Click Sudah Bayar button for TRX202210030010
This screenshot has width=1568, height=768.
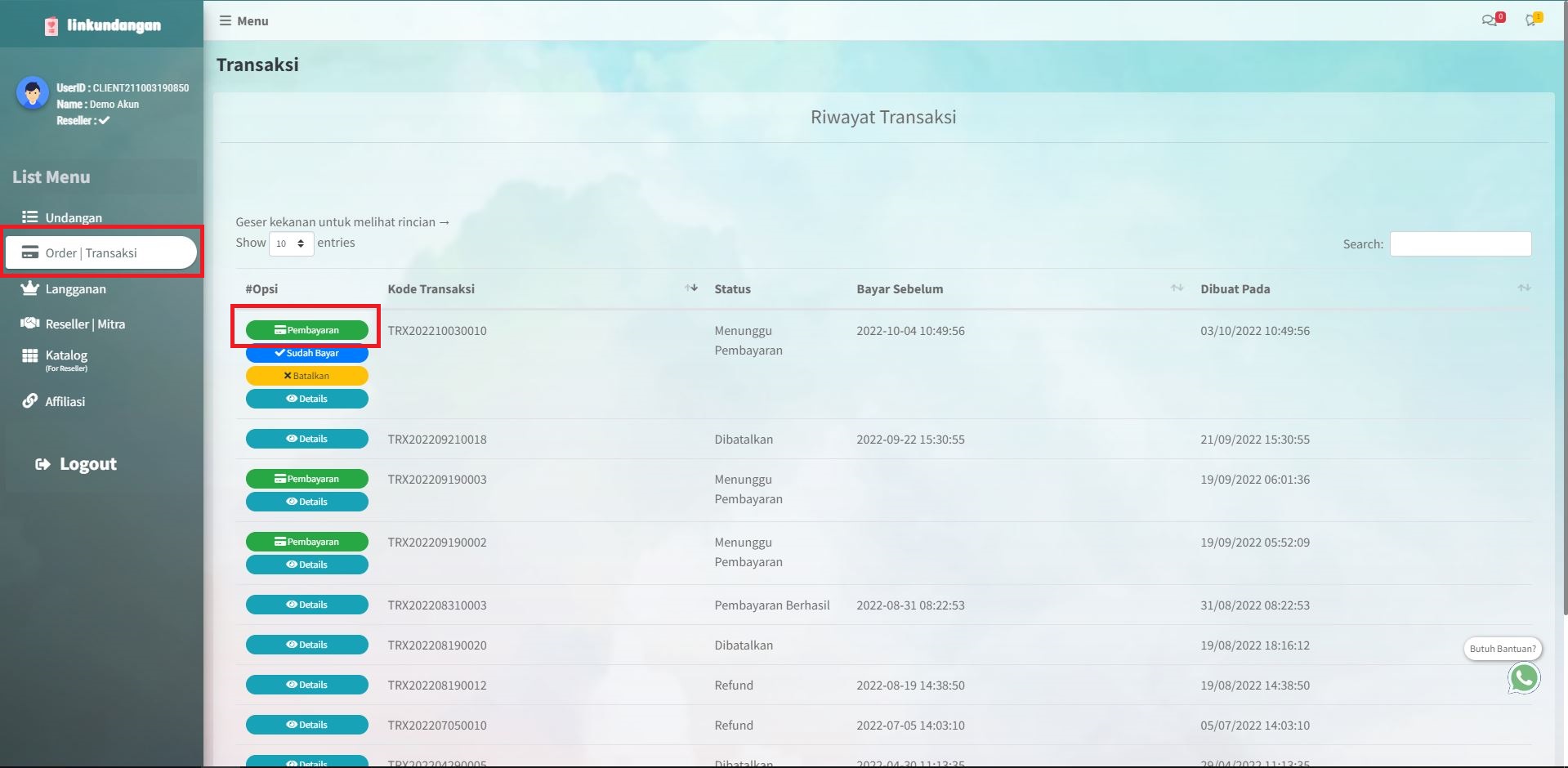306,353
